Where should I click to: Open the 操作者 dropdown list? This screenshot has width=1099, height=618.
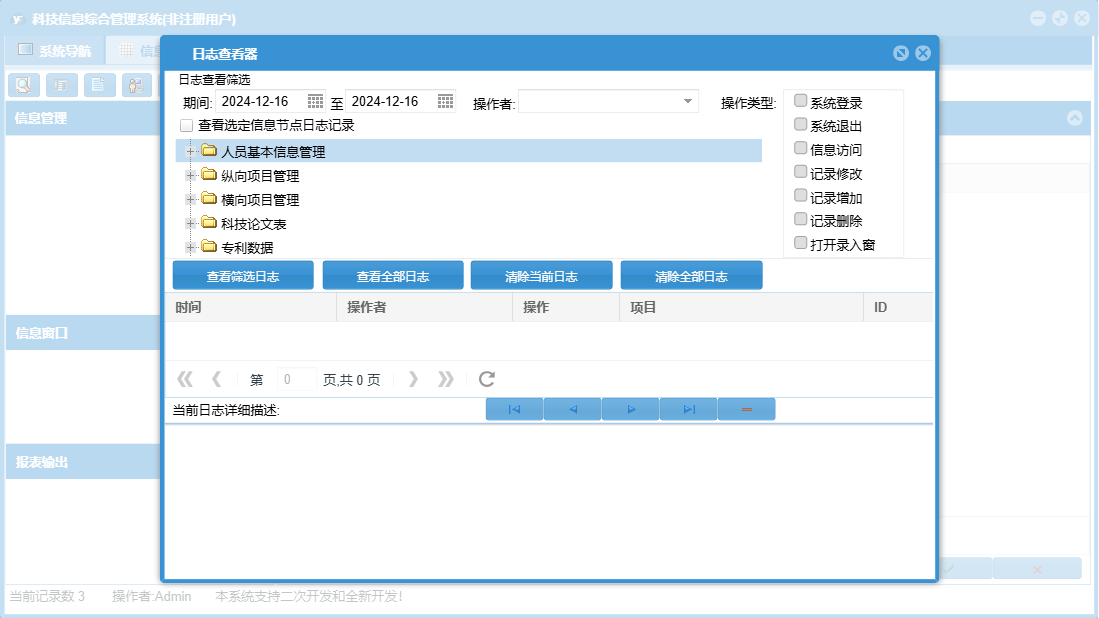click(x=688, y=101)
